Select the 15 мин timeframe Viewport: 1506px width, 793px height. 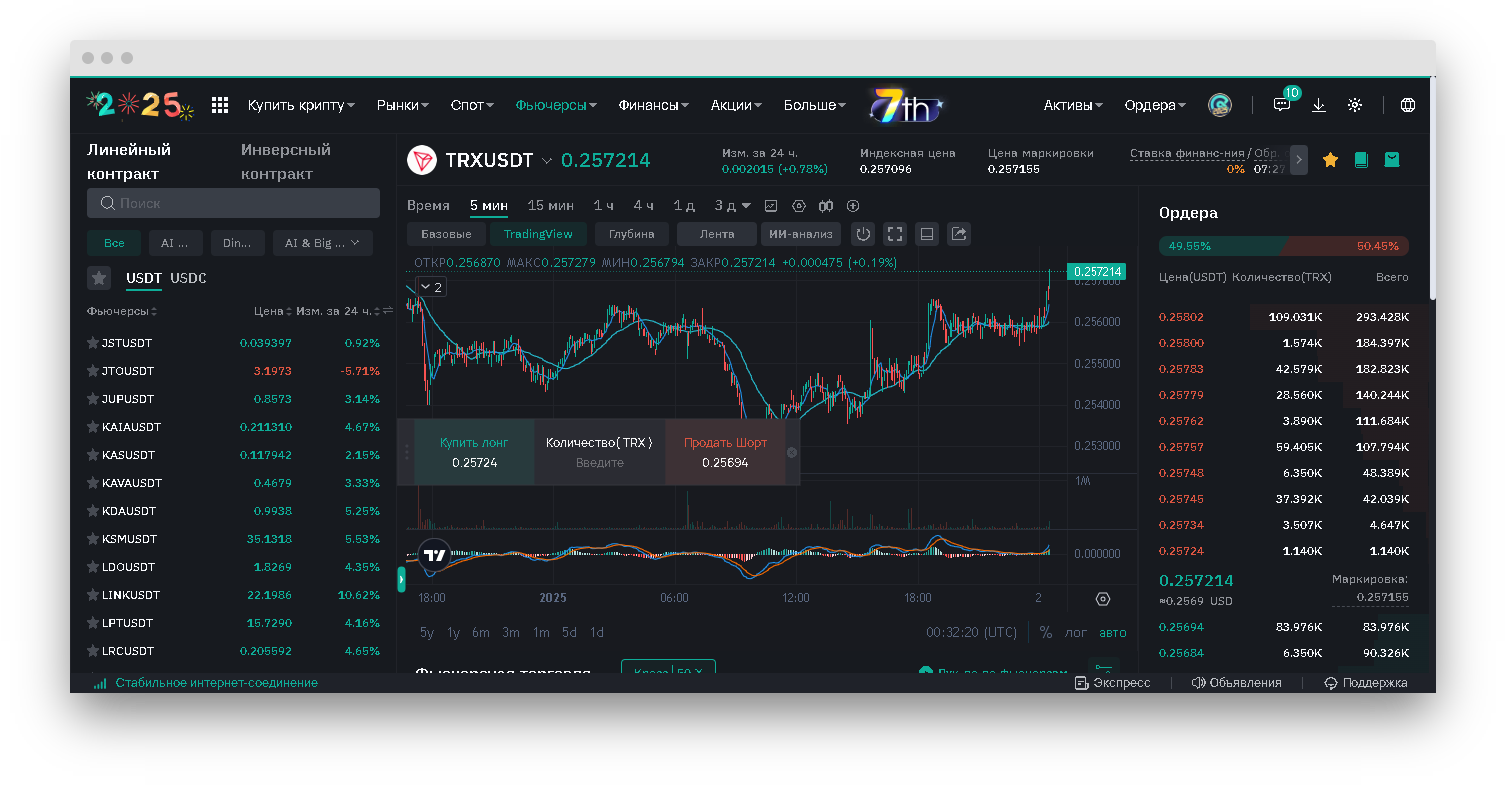point(550,205)
